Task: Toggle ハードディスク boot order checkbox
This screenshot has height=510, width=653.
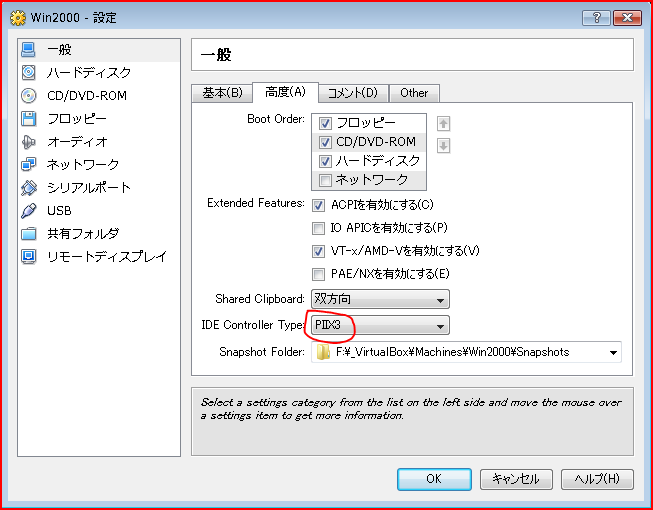Action: pos(325,161)
